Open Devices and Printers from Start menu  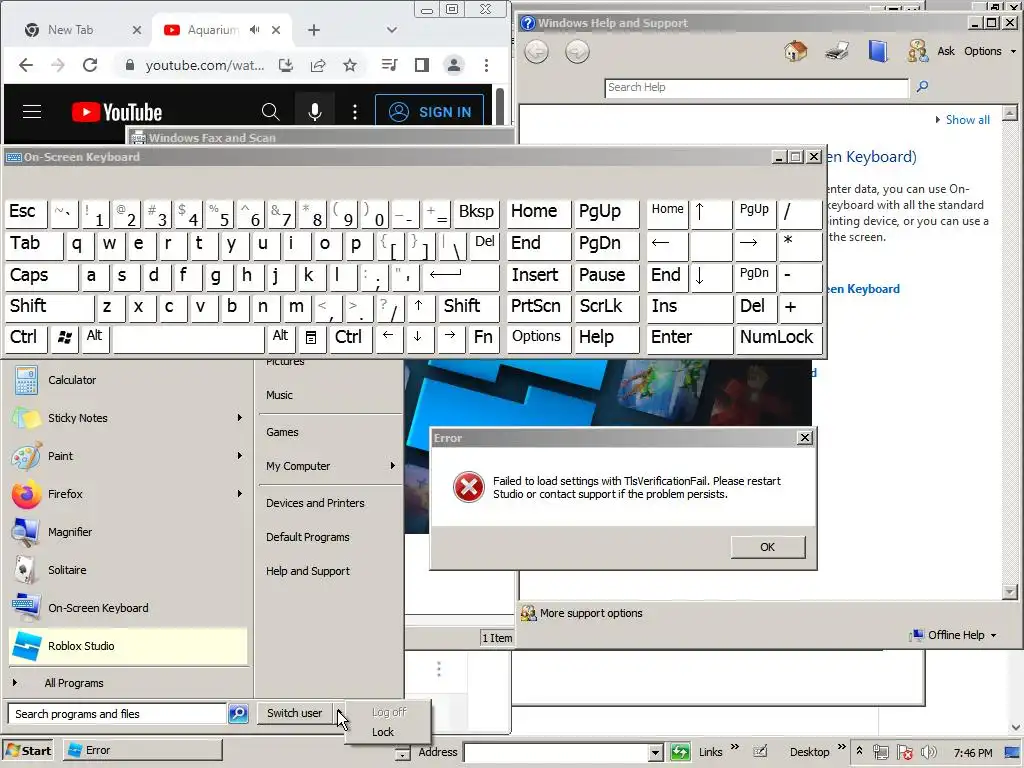pyautogui.click(x=315, y=503)
